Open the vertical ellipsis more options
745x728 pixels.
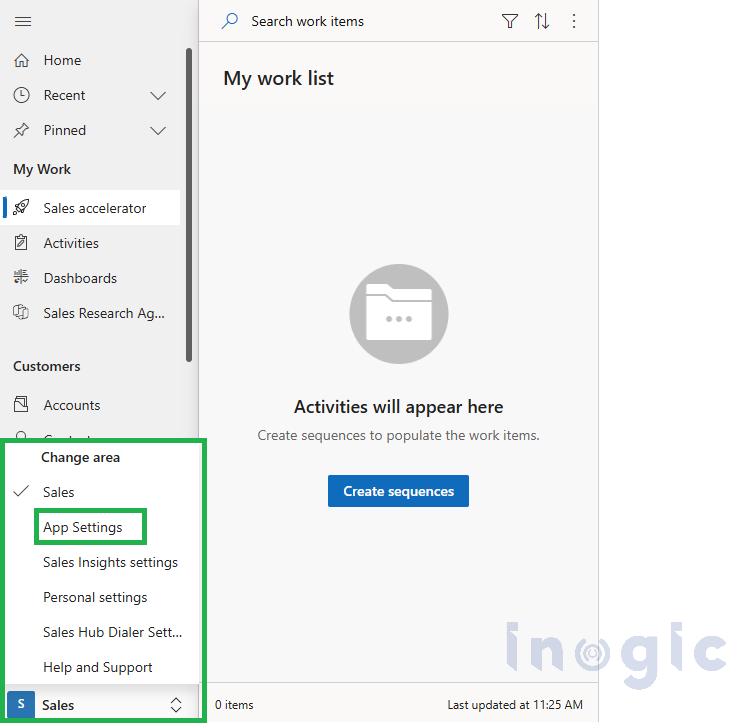574,21
